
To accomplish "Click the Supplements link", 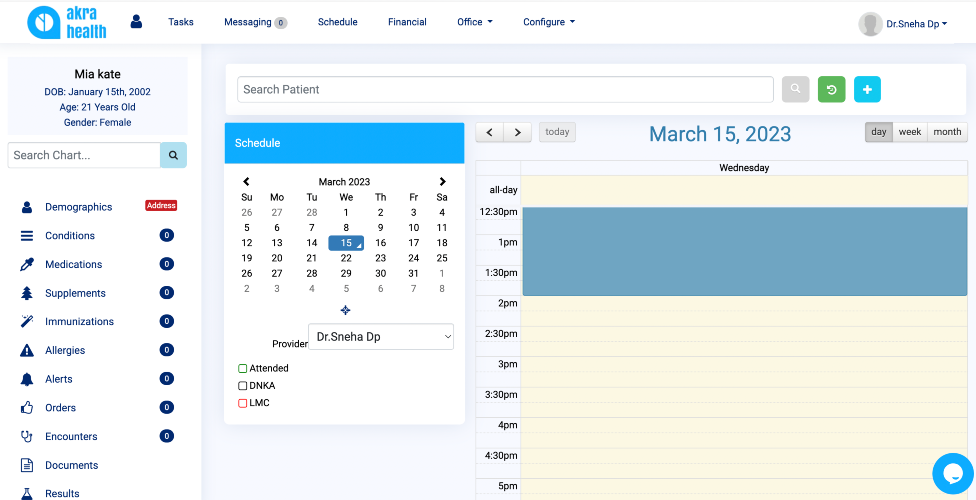I will 75,293.
